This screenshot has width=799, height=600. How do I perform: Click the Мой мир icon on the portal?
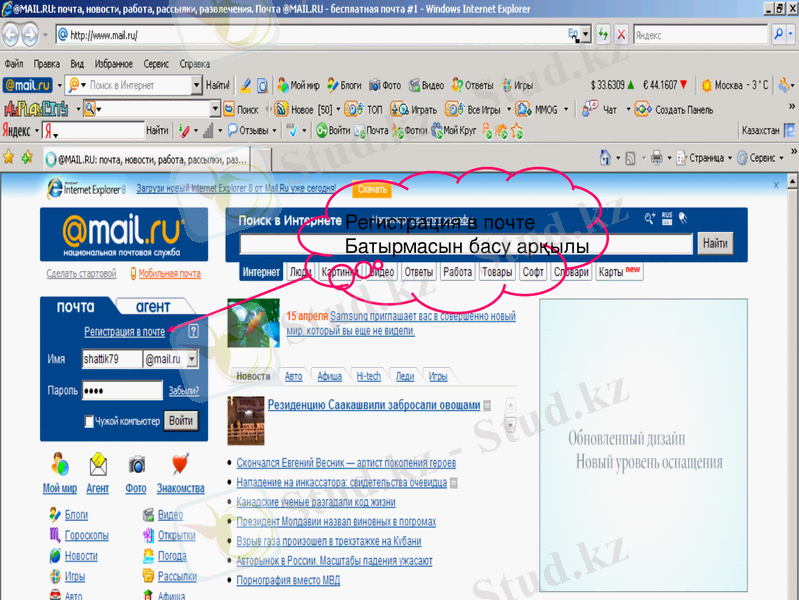pos(60,465)
